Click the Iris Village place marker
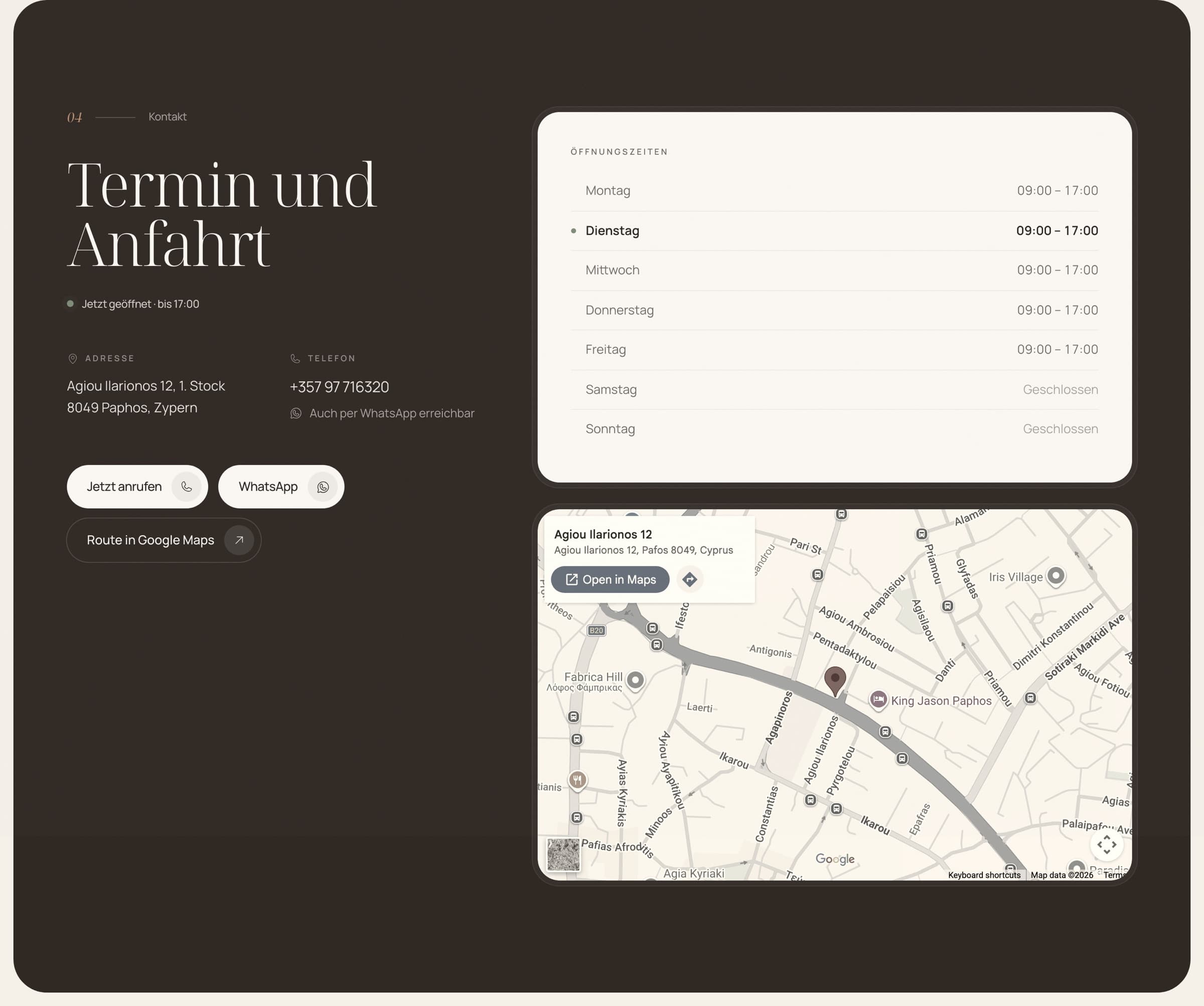 pos(1056,576)
